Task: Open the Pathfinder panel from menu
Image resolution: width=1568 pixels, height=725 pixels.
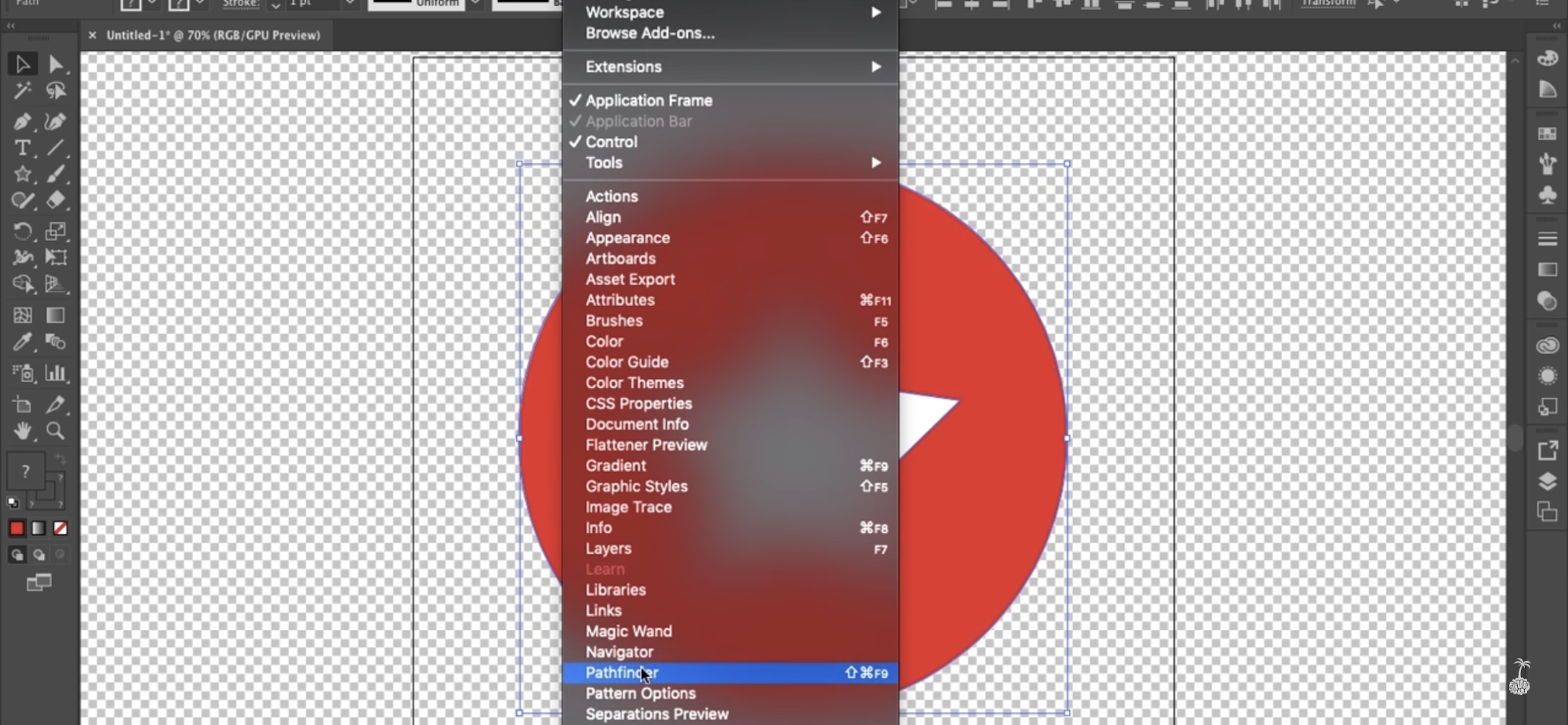Action: (x=730, y=672)
